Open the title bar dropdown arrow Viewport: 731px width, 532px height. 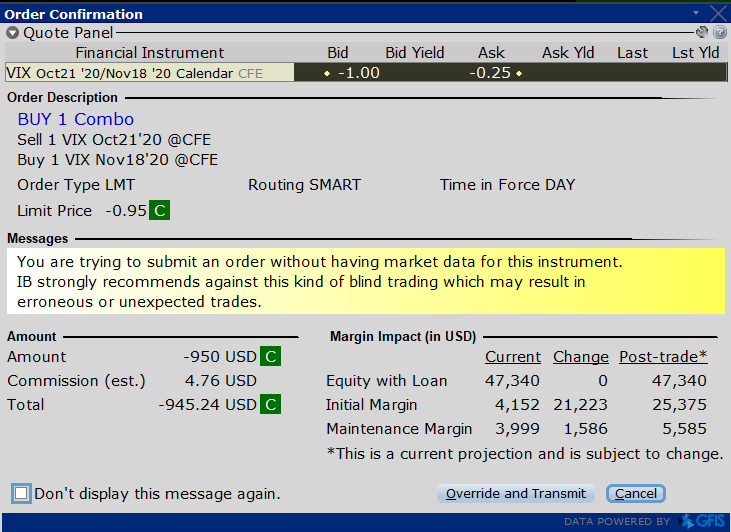(x=696, y=13)
